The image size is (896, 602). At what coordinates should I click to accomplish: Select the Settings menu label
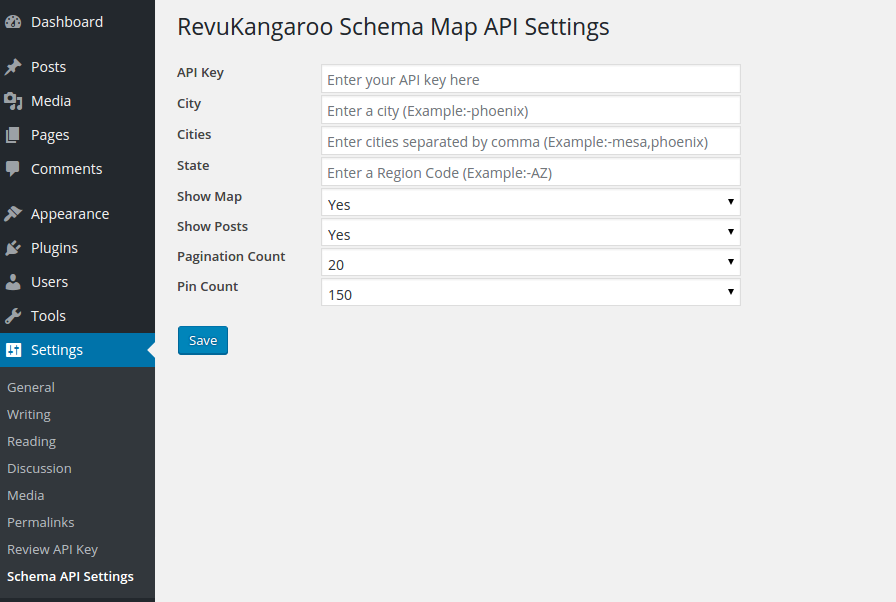tap(57, 350)
